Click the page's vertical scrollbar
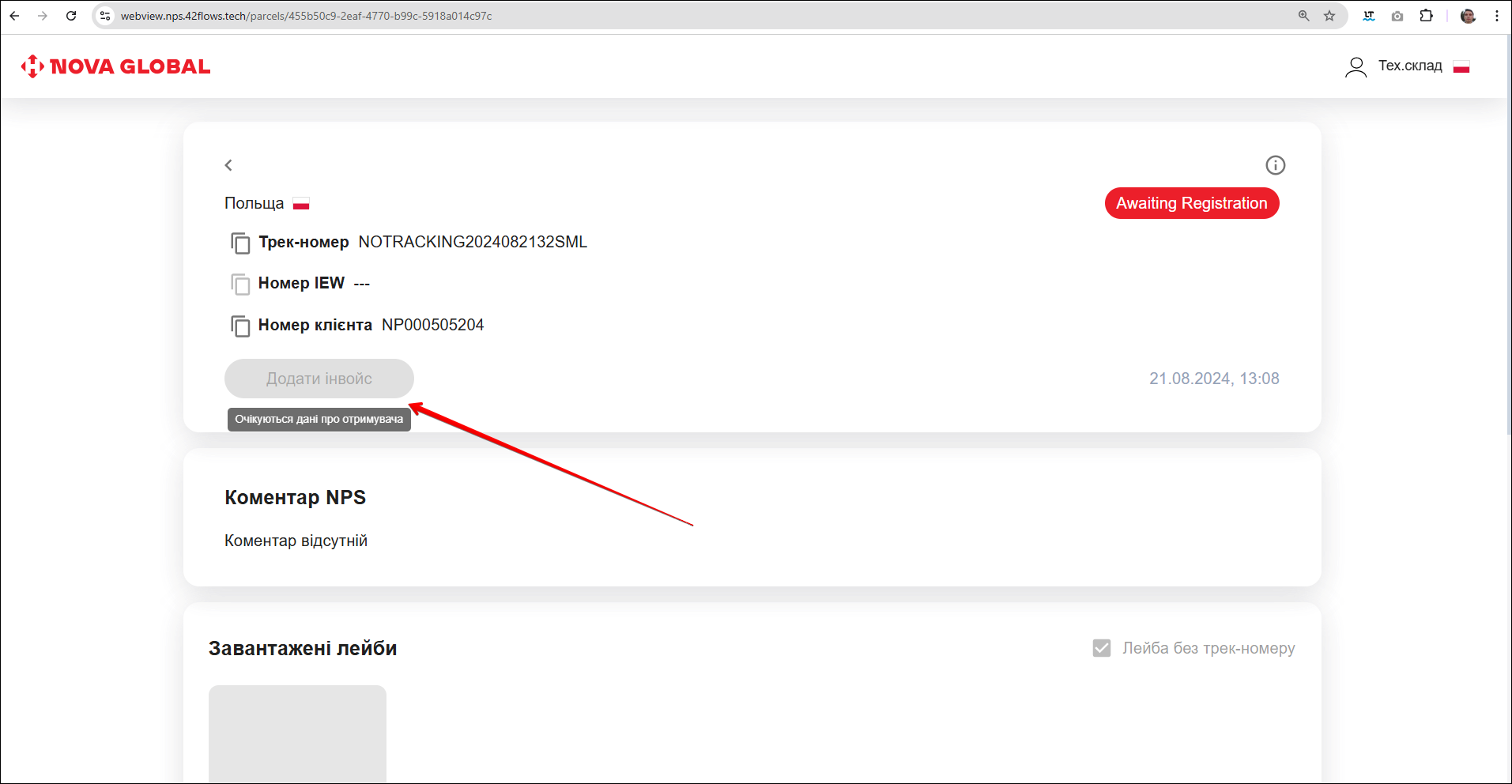Viewport: 1512px width, 784px height. click(x=1508, y=237)
